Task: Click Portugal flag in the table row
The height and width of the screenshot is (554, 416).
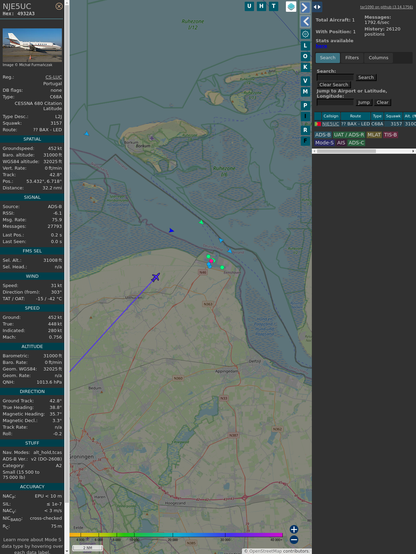Action: (x=318, y=124)
